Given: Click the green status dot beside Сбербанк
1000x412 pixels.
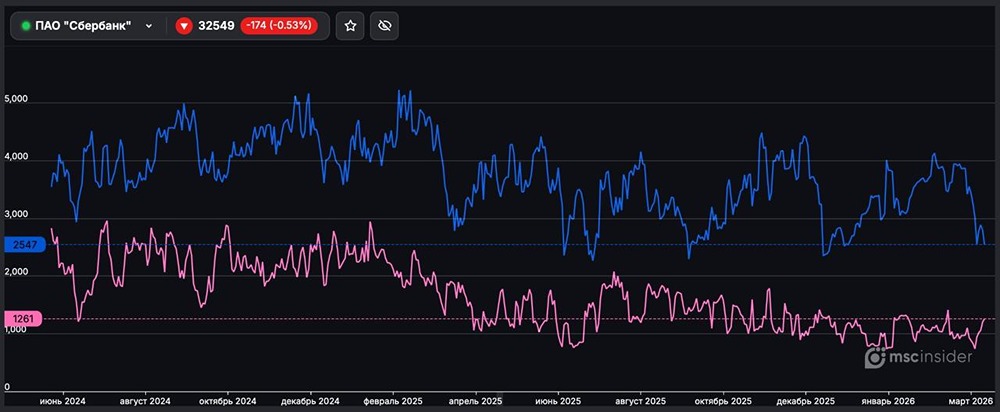Looking at the screenshot, I should tap(26, 26).
